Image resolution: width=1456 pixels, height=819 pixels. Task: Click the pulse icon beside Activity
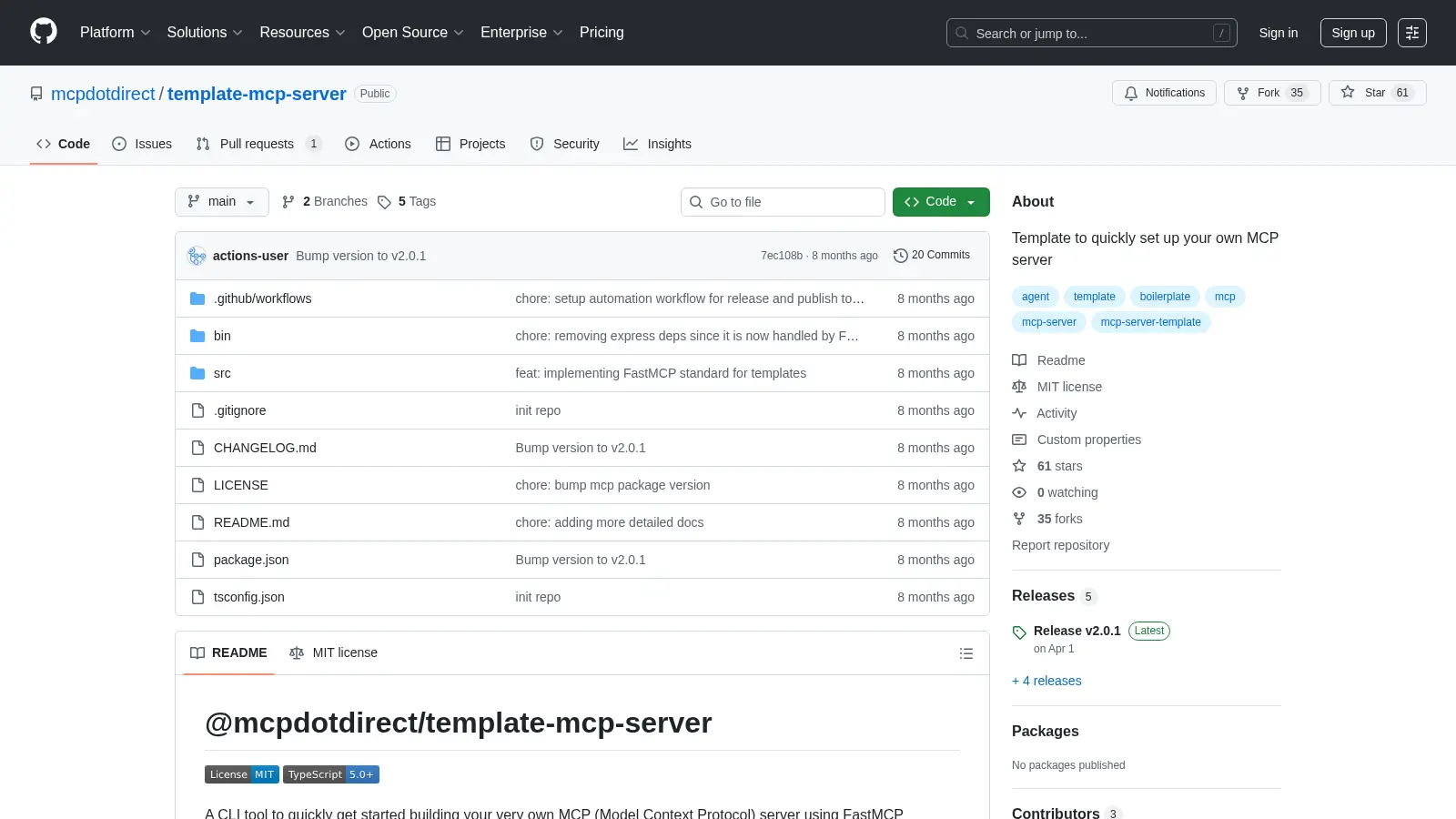click(x=1019, y=413)
